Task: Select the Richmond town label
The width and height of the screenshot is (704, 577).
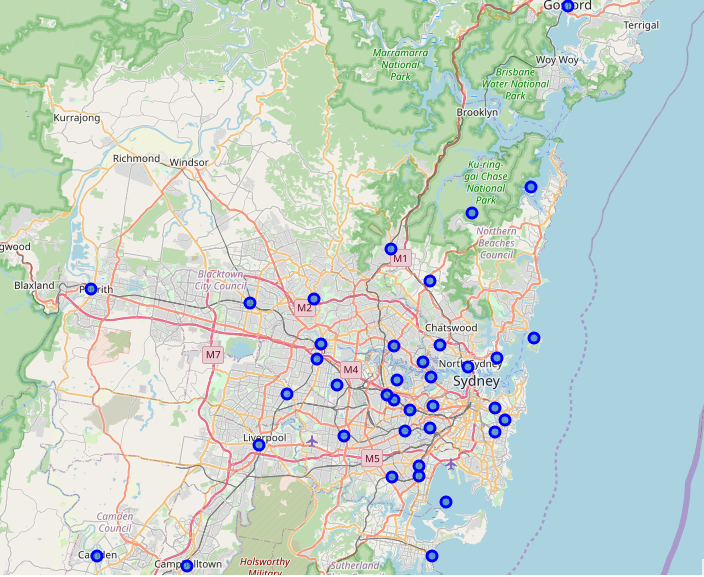Action: coord(136,159)
